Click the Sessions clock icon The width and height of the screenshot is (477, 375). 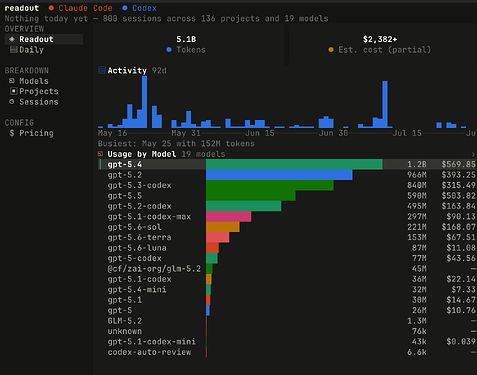click(x=12, y=102)
